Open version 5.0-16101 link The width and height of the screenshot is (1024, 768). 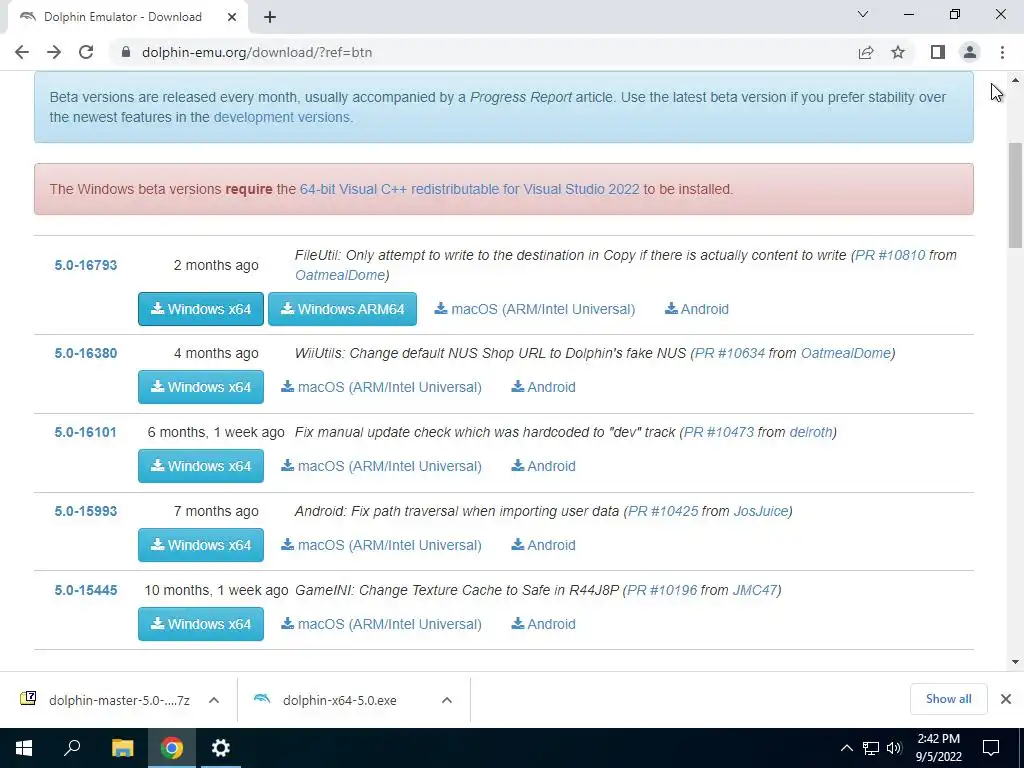(x=86, y=432)
